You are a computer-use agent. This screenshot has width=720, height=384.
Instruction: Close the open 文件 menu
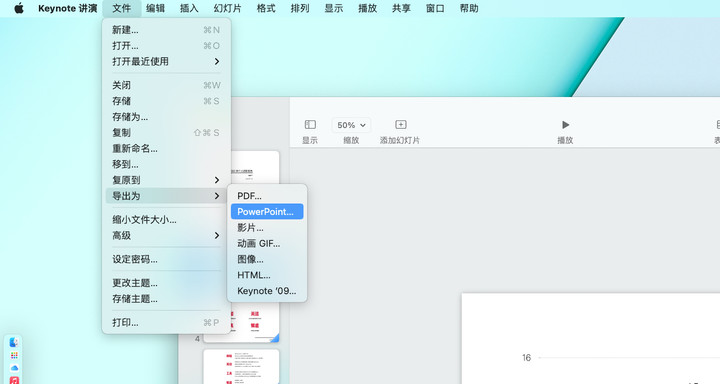pyautogui.click(x=122, y=8)
